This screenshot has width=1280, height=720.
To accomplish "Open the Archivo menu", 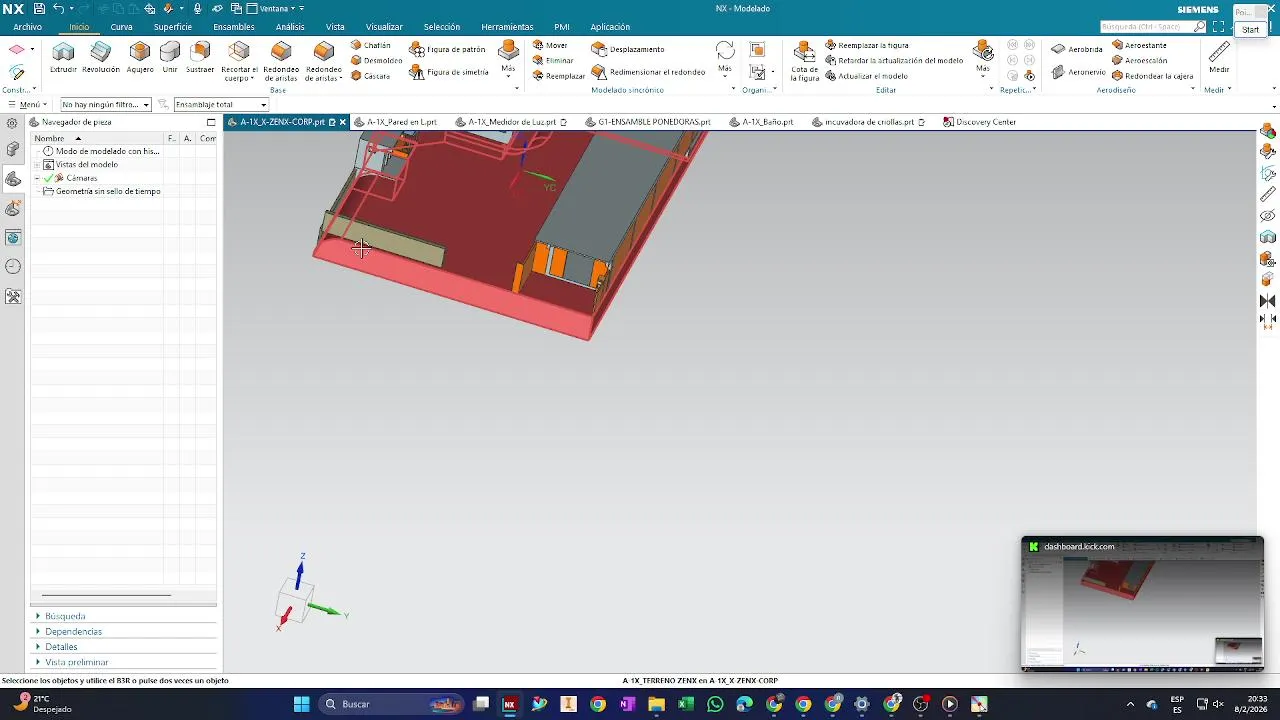I will tap(27, 27).
